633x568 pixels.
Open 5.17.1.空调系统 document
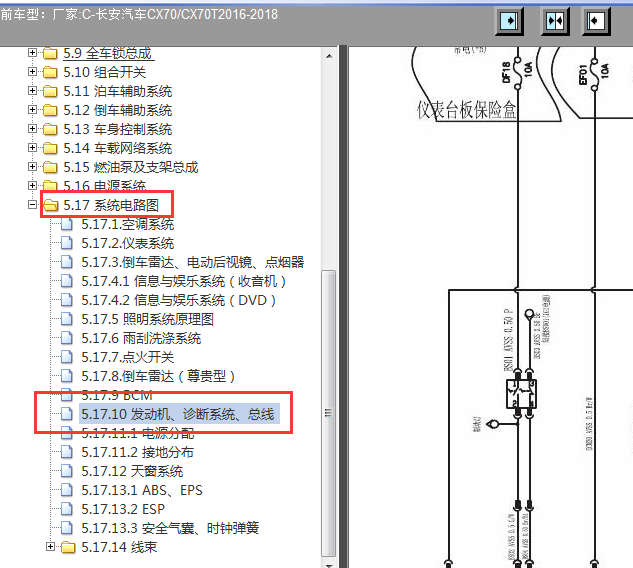[x=128, y=224]
